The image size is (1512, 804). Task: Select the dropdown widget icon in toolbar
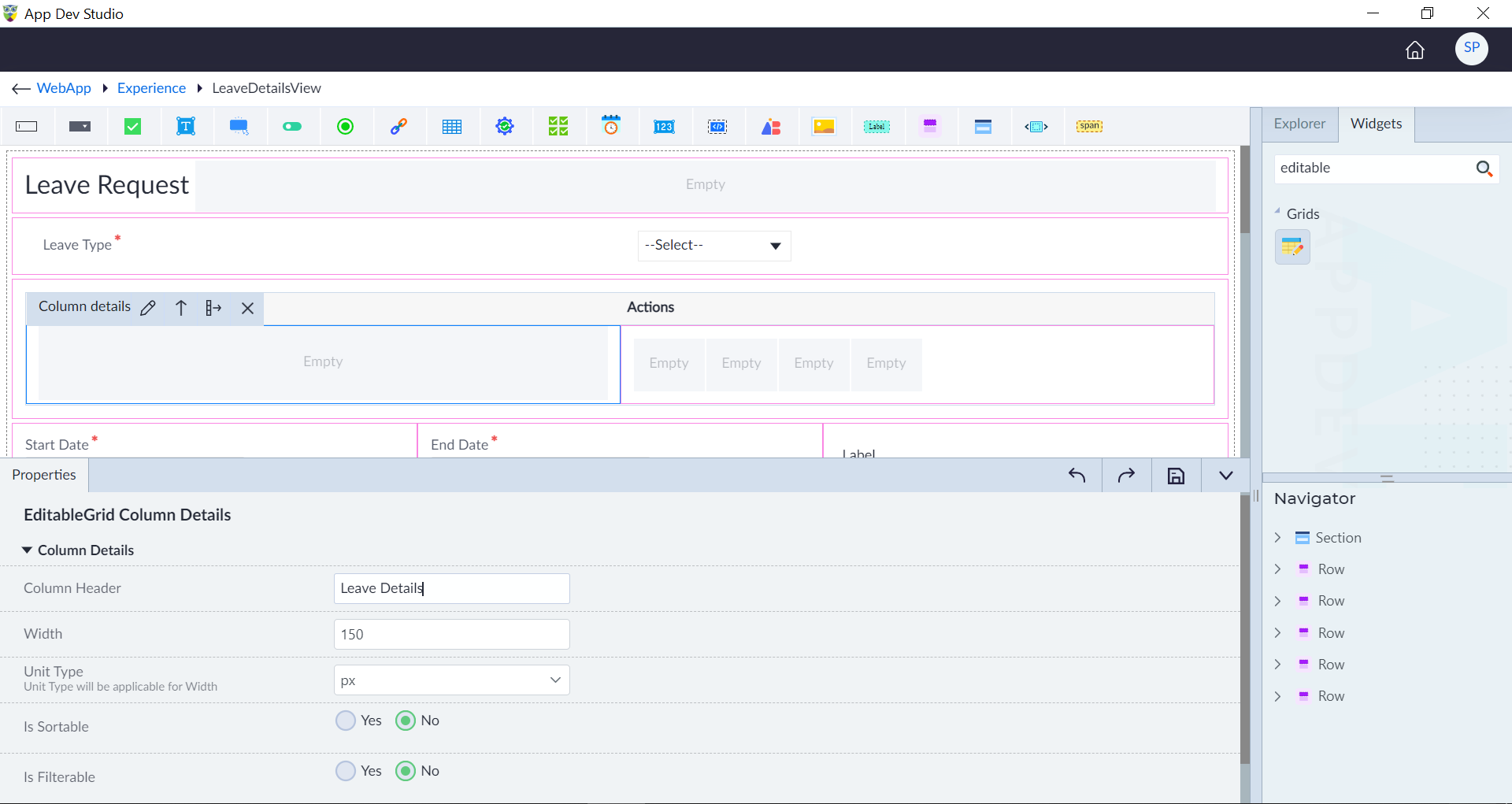coord(80,127)
